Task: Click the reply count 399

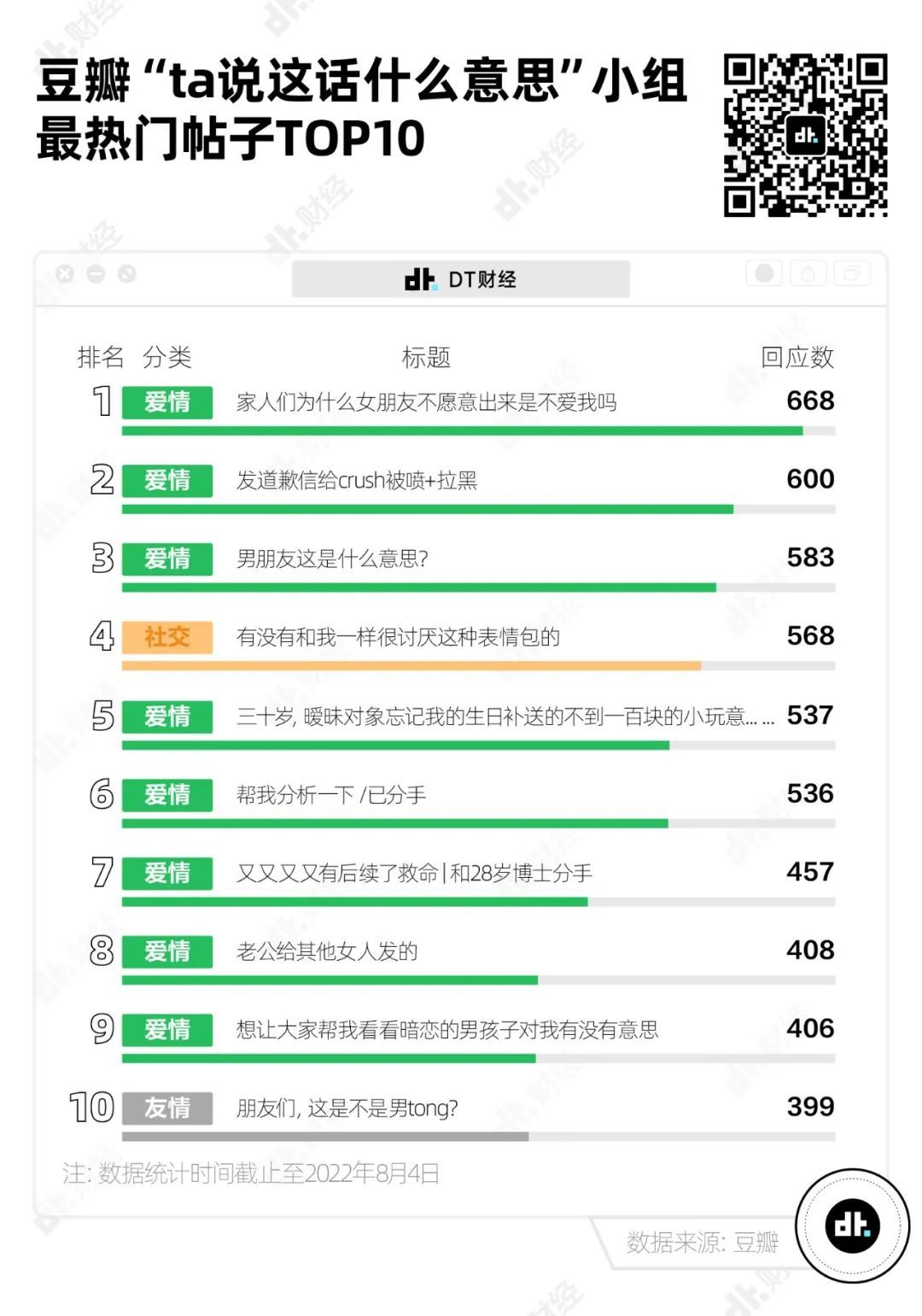Action: click(x=810, y=1107)
